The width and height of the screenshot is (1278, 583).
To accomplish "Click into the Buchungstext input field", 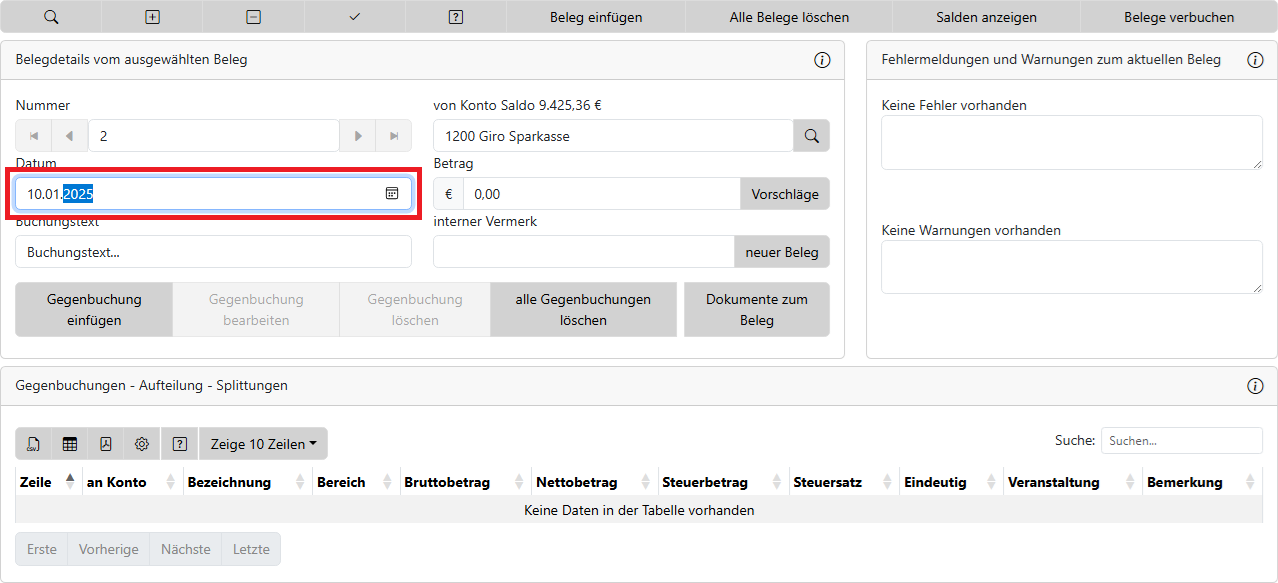I will tap(213, 252).
